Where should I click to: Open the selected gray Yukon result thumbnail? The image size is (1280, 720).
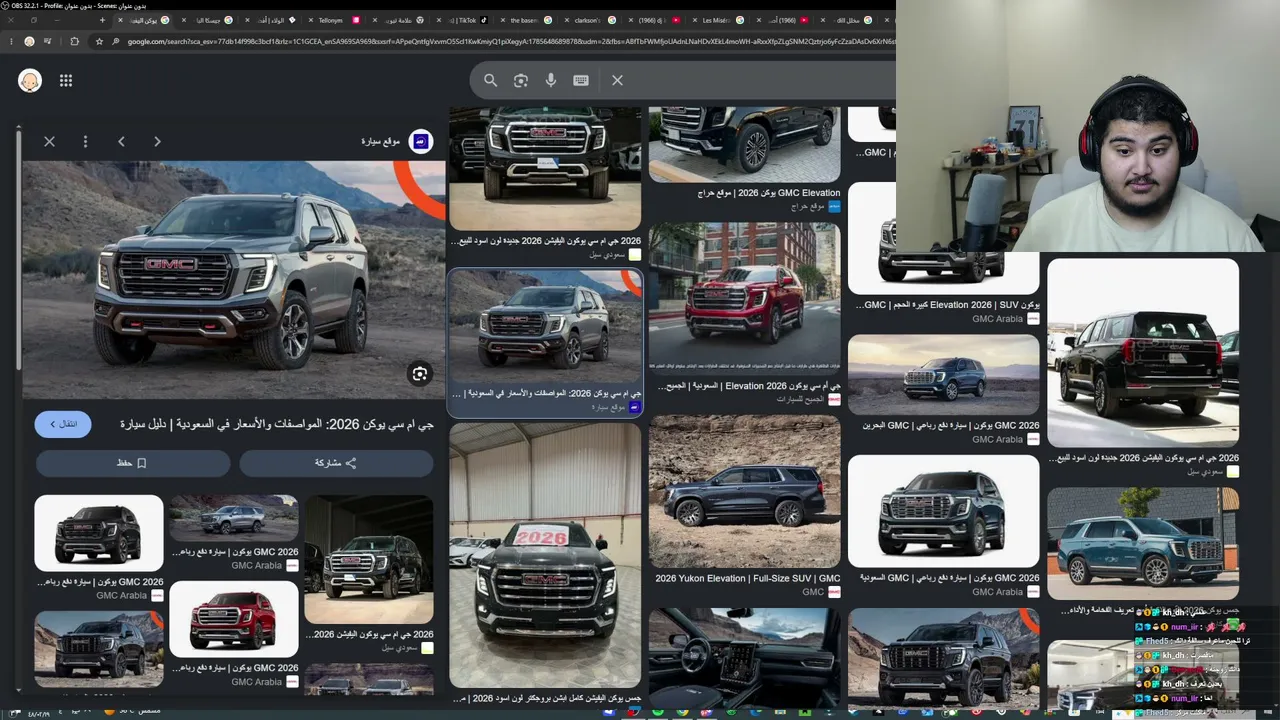click(x=545, y=325)
